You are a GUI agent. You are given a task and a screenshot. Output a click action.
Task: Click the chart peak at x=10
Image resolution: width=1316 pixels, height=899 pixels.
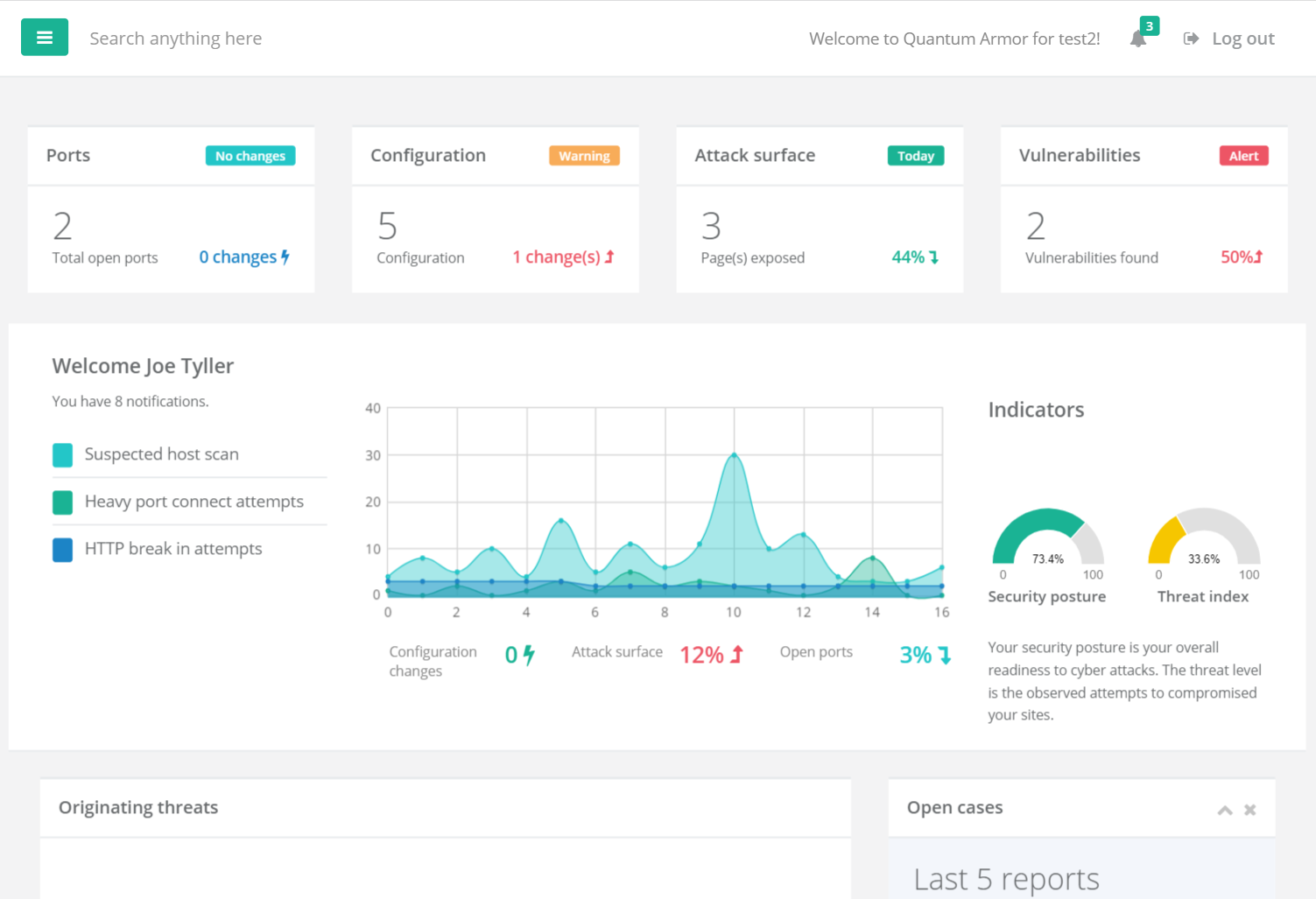pos(734,455)
